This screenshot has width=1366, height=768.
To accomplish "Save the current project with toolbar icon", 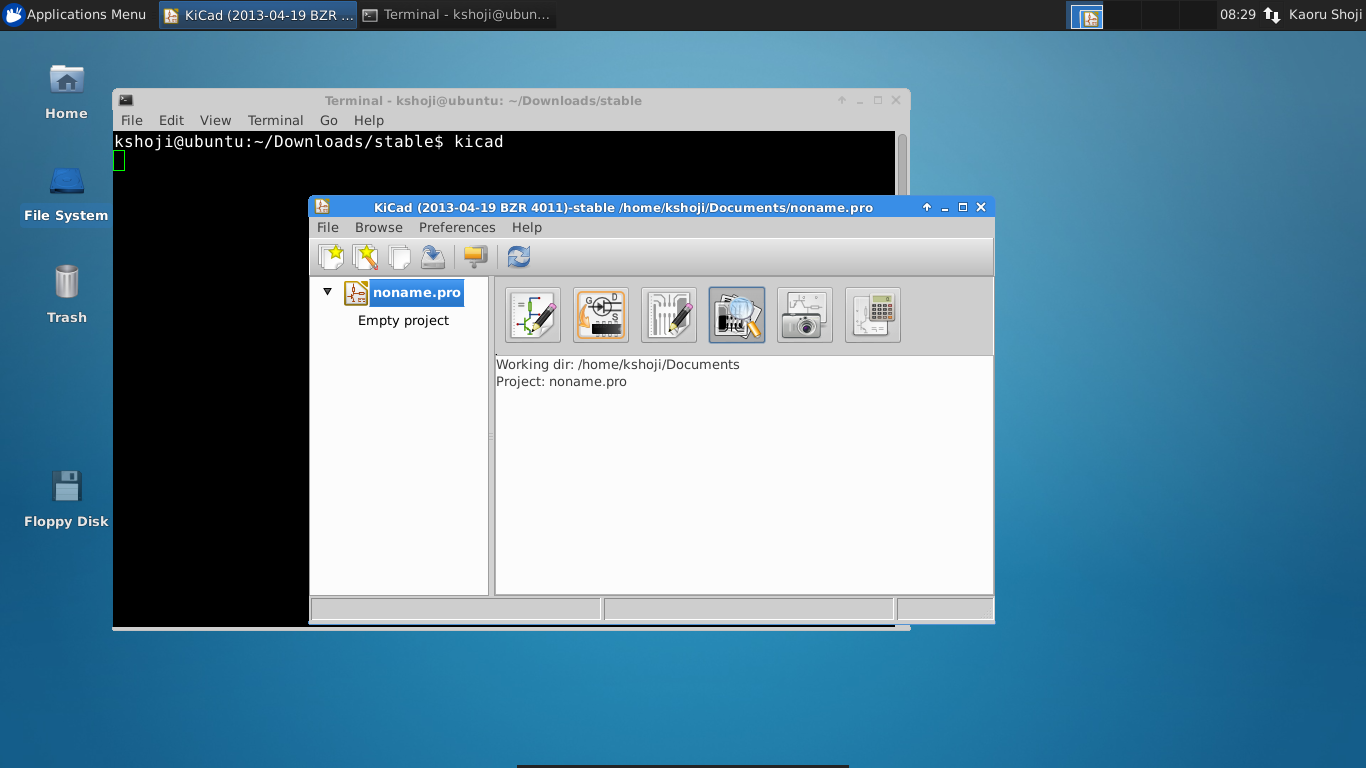I will pos(433,257).
